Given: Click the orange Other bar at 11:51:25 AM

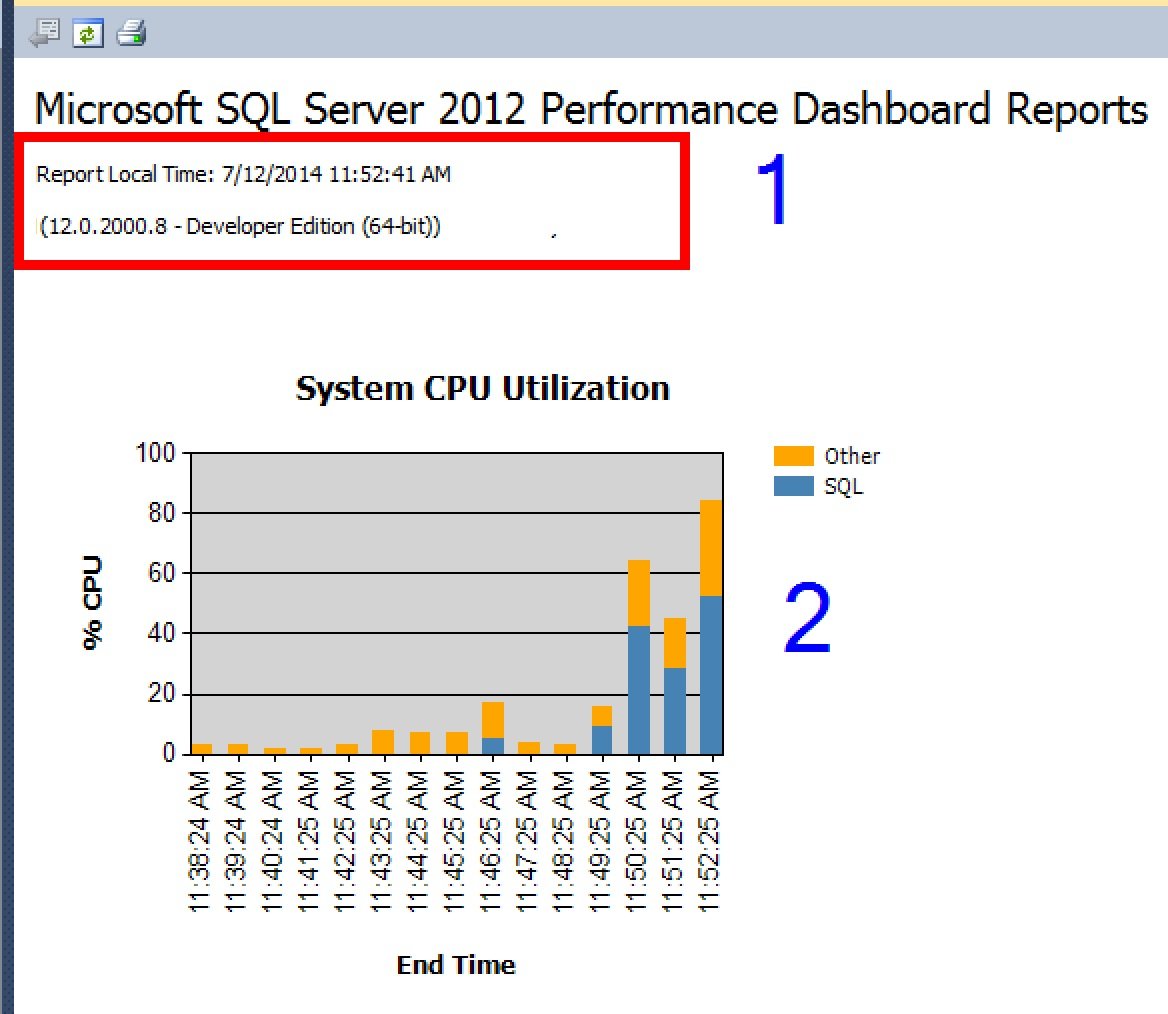Looking at the screenshot, I should click(x=675, y=643).
